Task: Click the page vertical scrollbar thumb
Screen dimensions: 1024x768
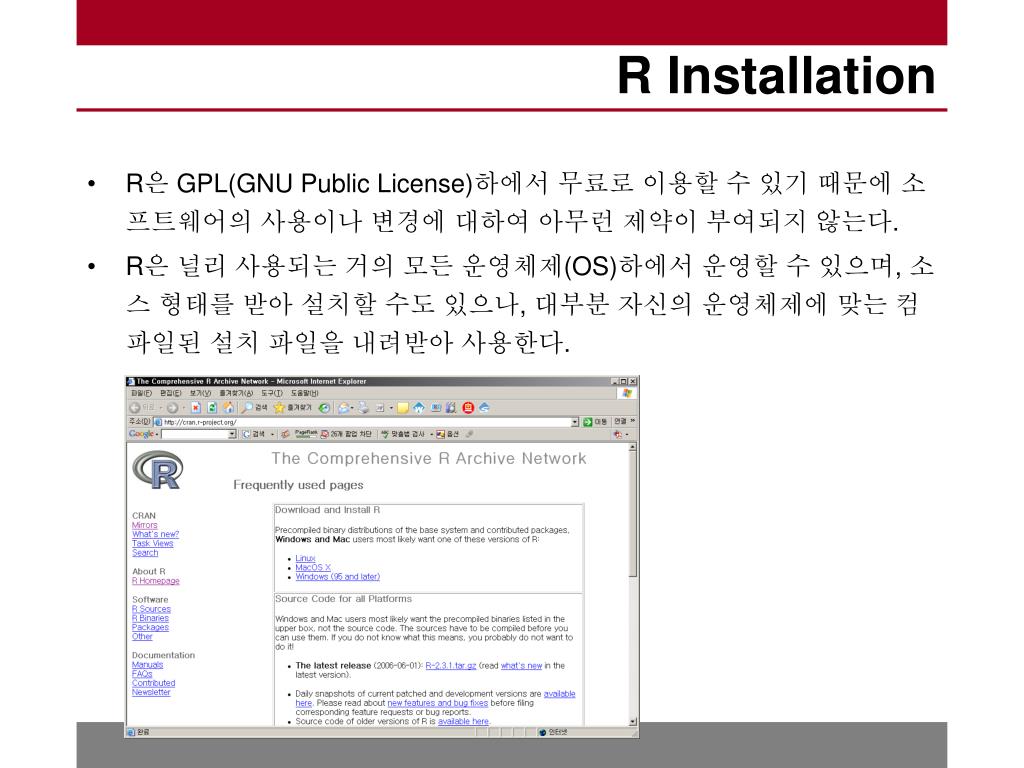Action: 632,515
